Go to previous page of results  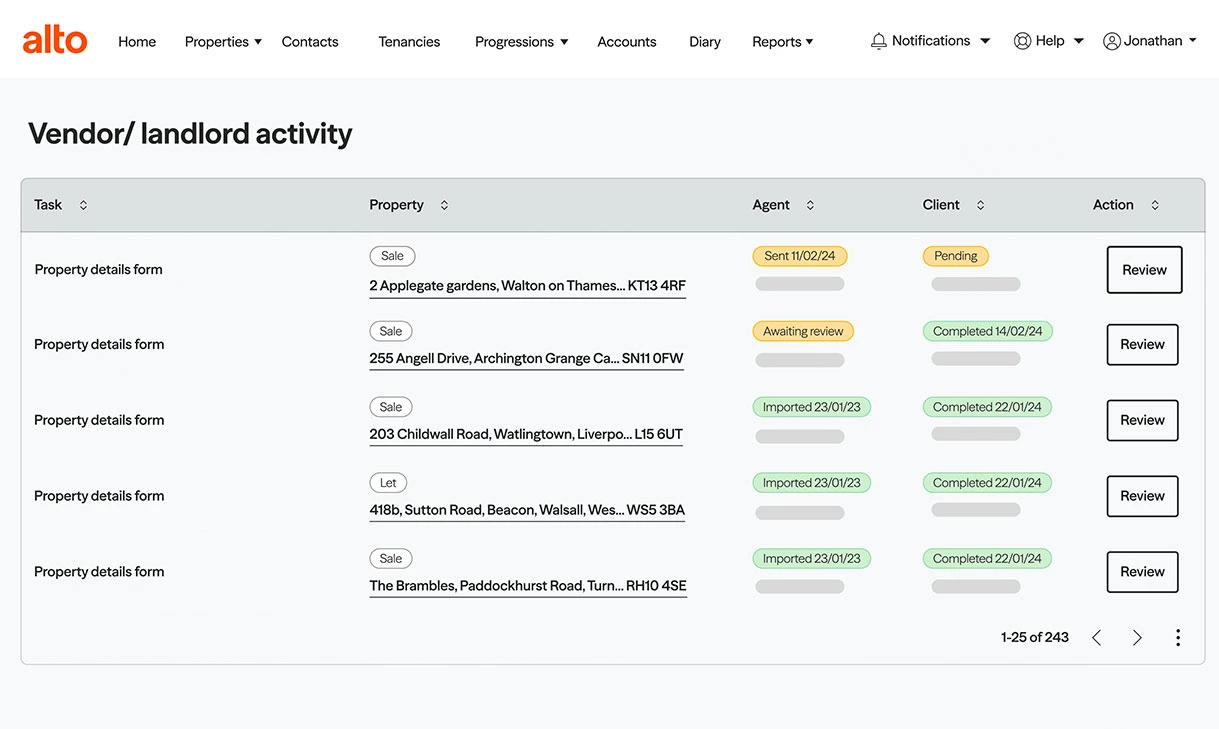[x=1097, y=638]
